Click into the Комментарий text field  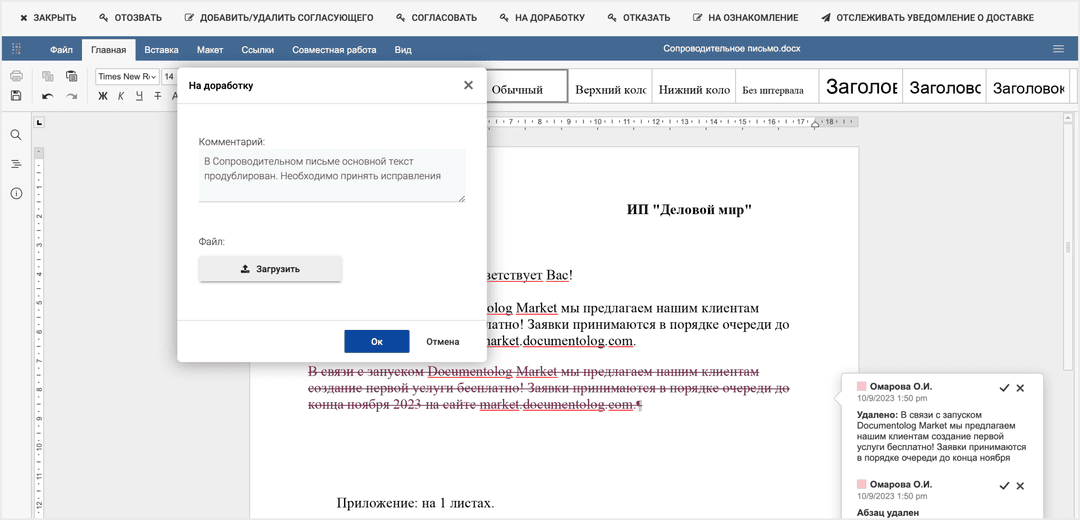(331, 175)
